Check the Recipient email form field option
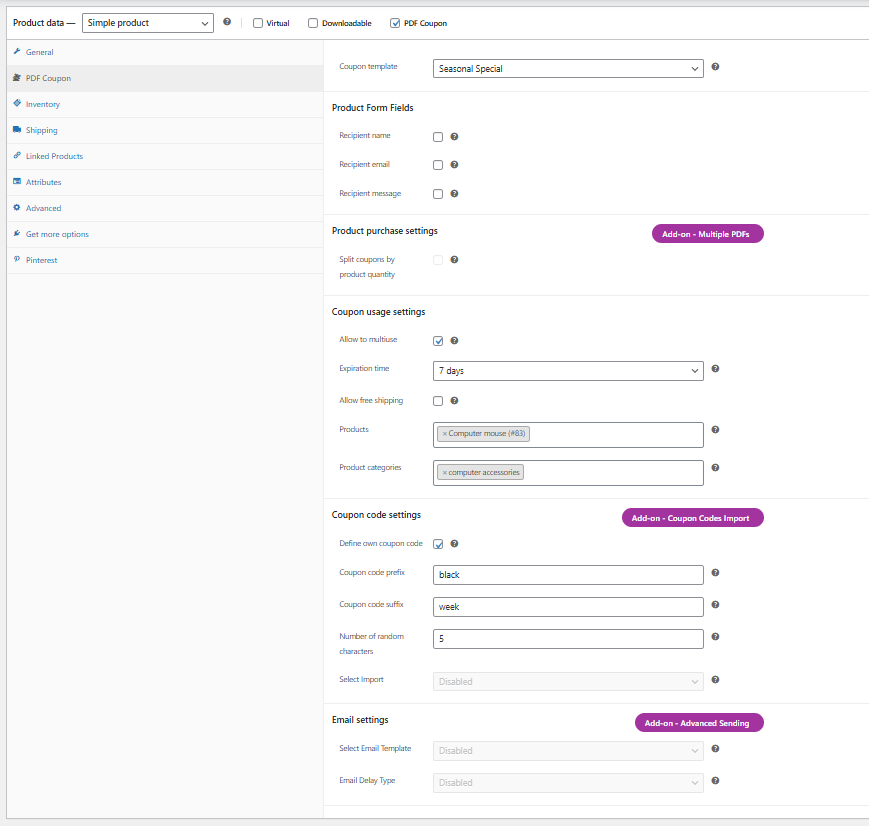869x826 pixels. [437, 164]
